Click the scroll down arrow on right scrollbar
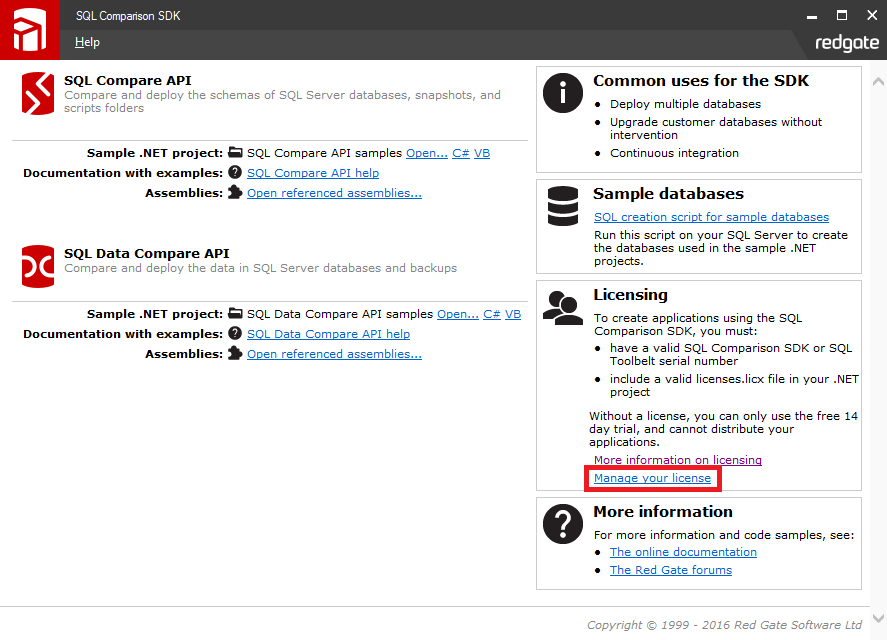 tap(878, 617)
